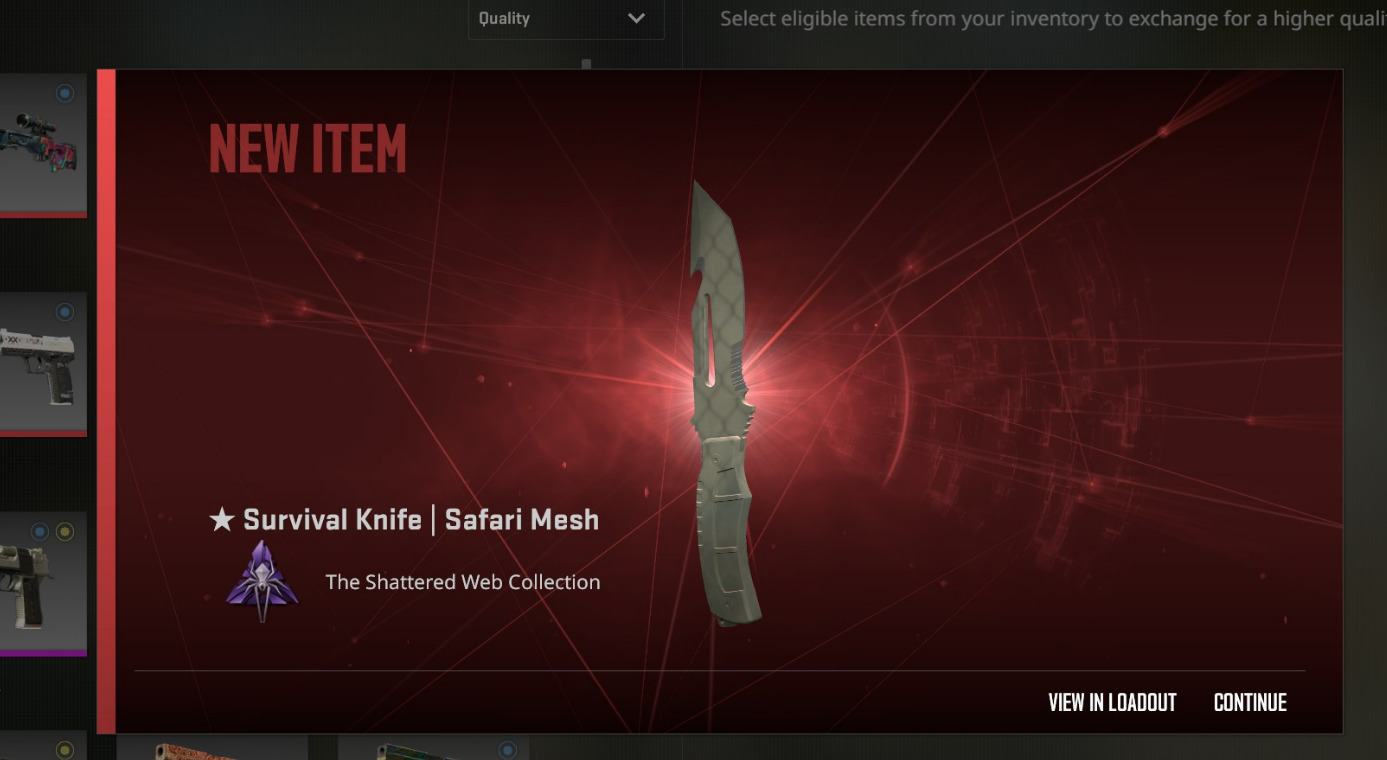Toggle yellow circle on bottom-left tile
The width and height of the screenshot is (1387, 760).
[x=65, y=749]
